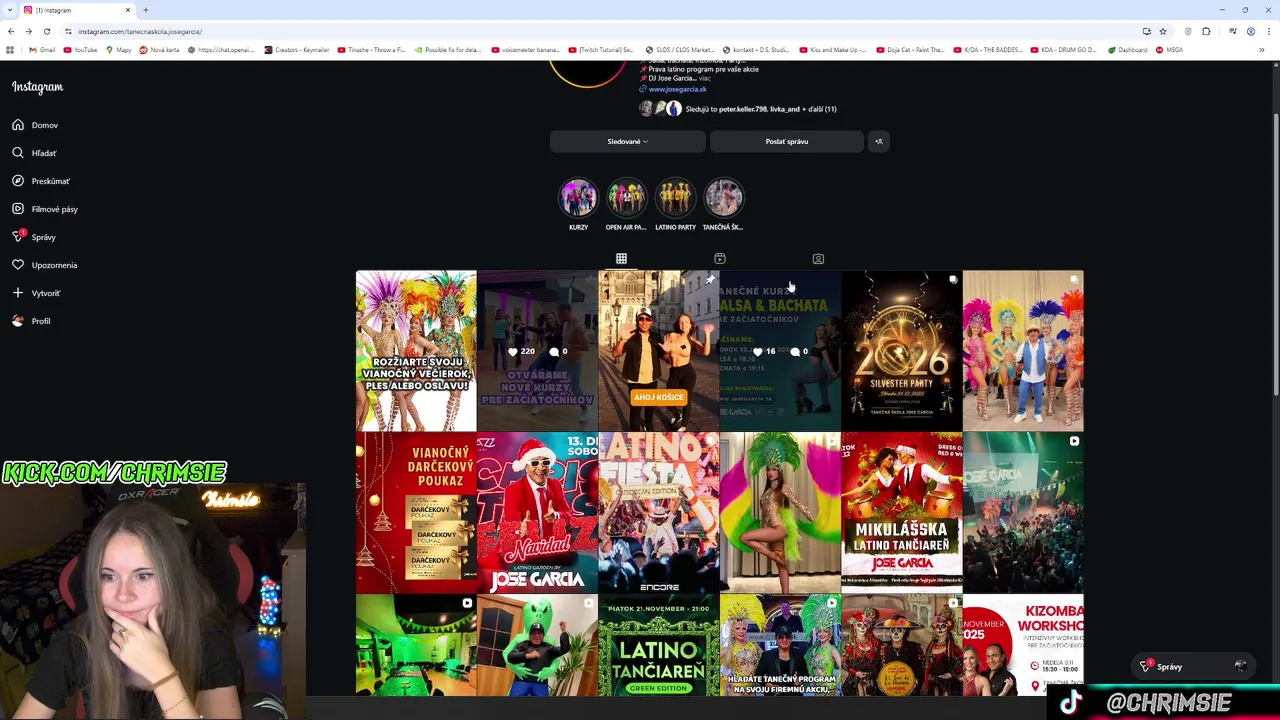Screen dimensions: 1280x720
Task: Open the MEGA bookmark
Action: point(1169,50)
